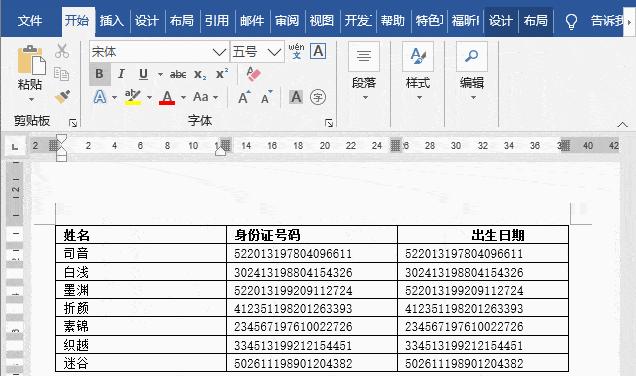Click the Copy icon in clipboard group
636x376 pixels.
(x=61, y=74)
